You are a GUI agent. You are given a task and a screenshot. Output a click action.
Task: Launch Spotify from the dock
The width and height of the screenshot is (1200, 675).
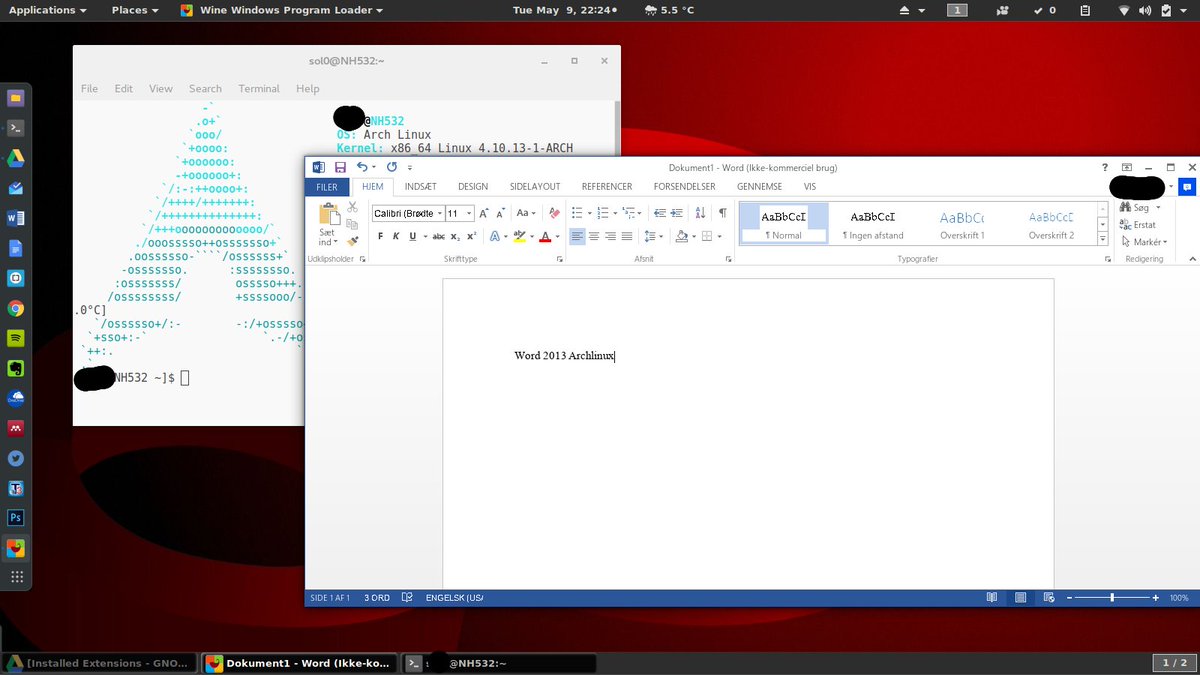coord(16,338)
